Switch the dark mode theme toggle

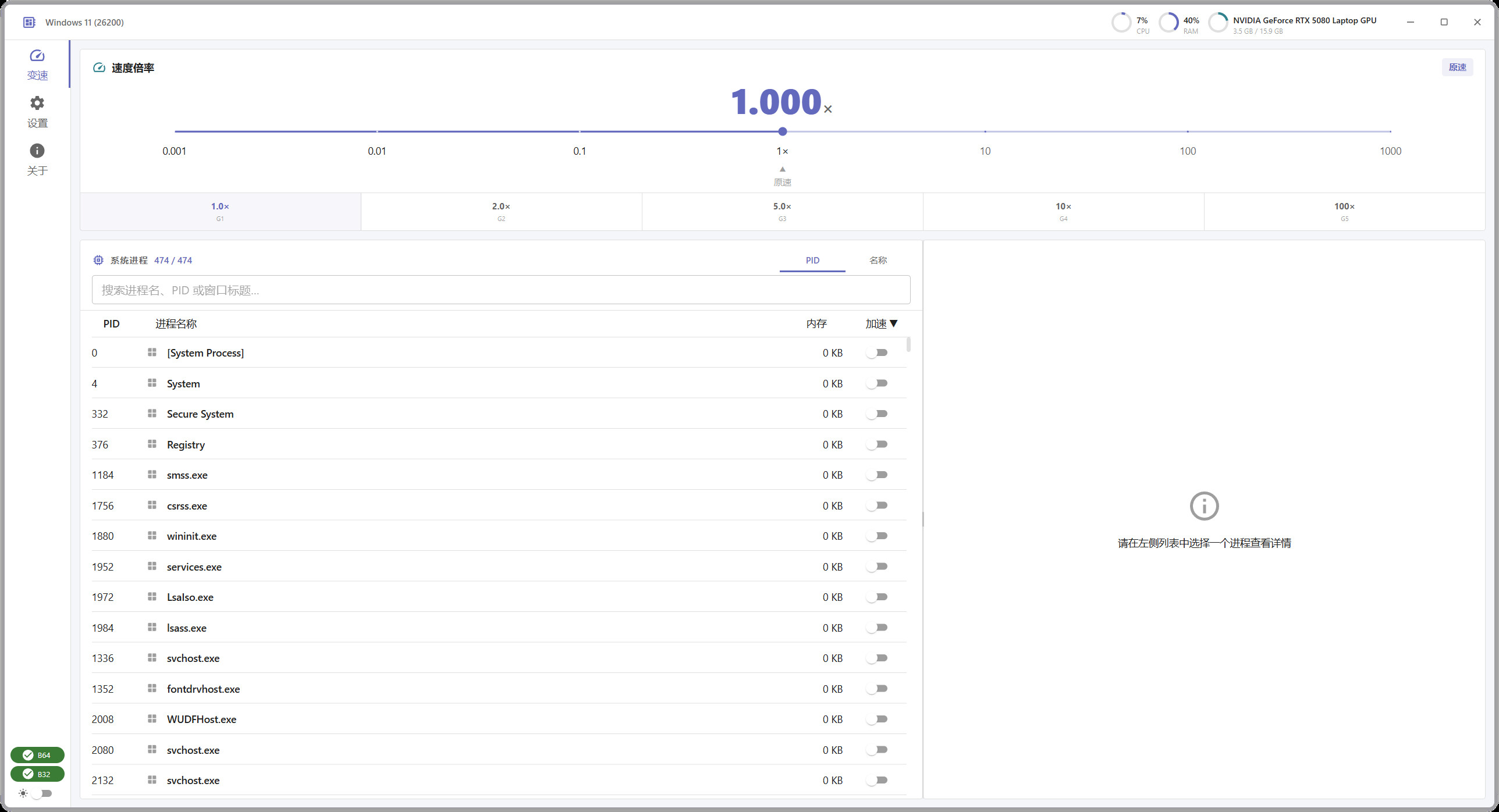[x=42, y=793]
